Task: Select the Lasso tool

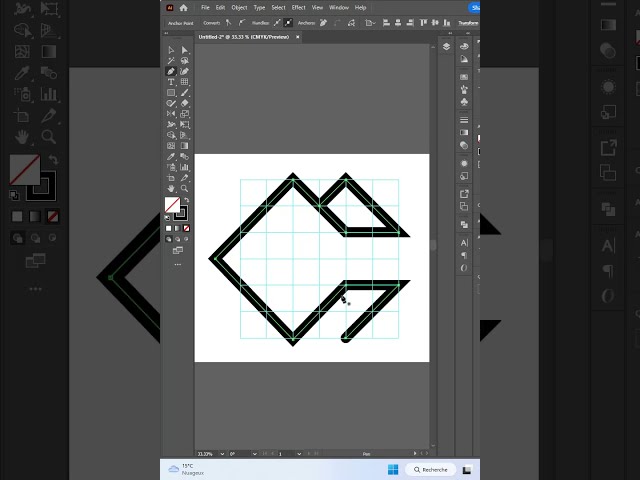Action: [x=184, y=61]
